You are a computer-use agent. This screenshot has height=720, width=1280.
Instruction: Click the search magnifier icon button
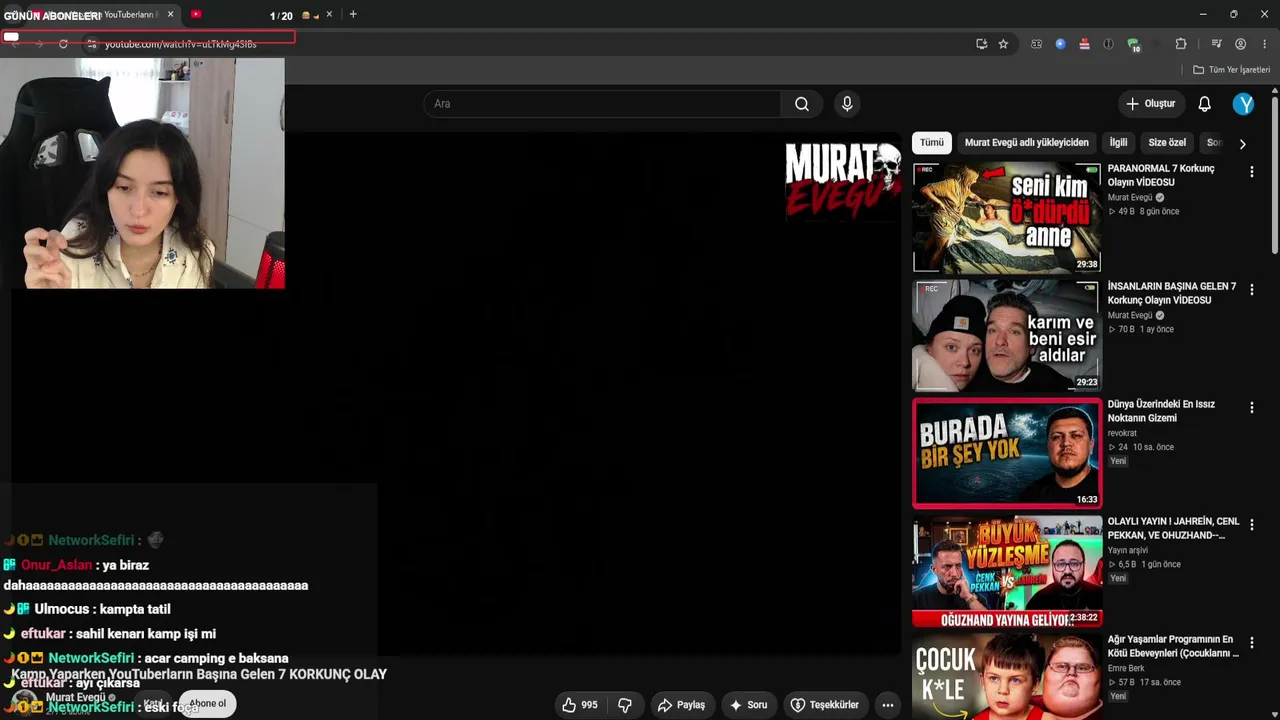coord(802,104)
